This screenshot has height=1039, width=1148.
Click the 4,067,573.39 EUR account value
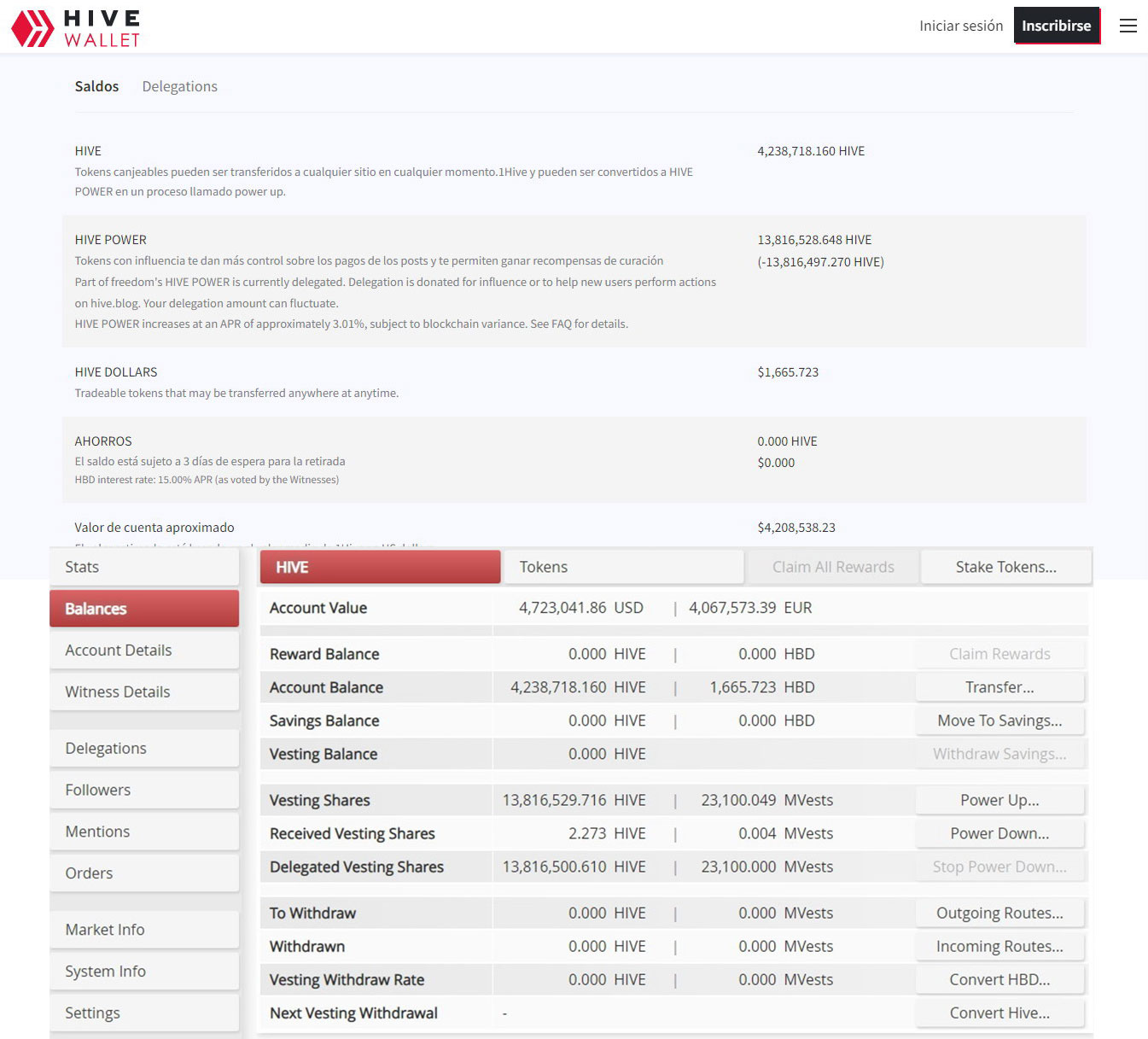click(750, 608)
